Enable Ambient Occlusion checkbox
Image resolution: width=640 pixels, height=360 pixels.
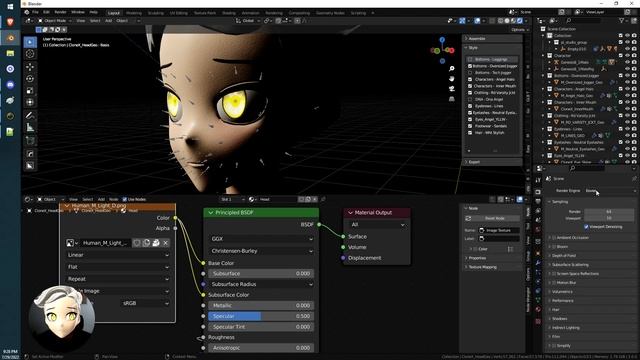[x=554, y=238]
